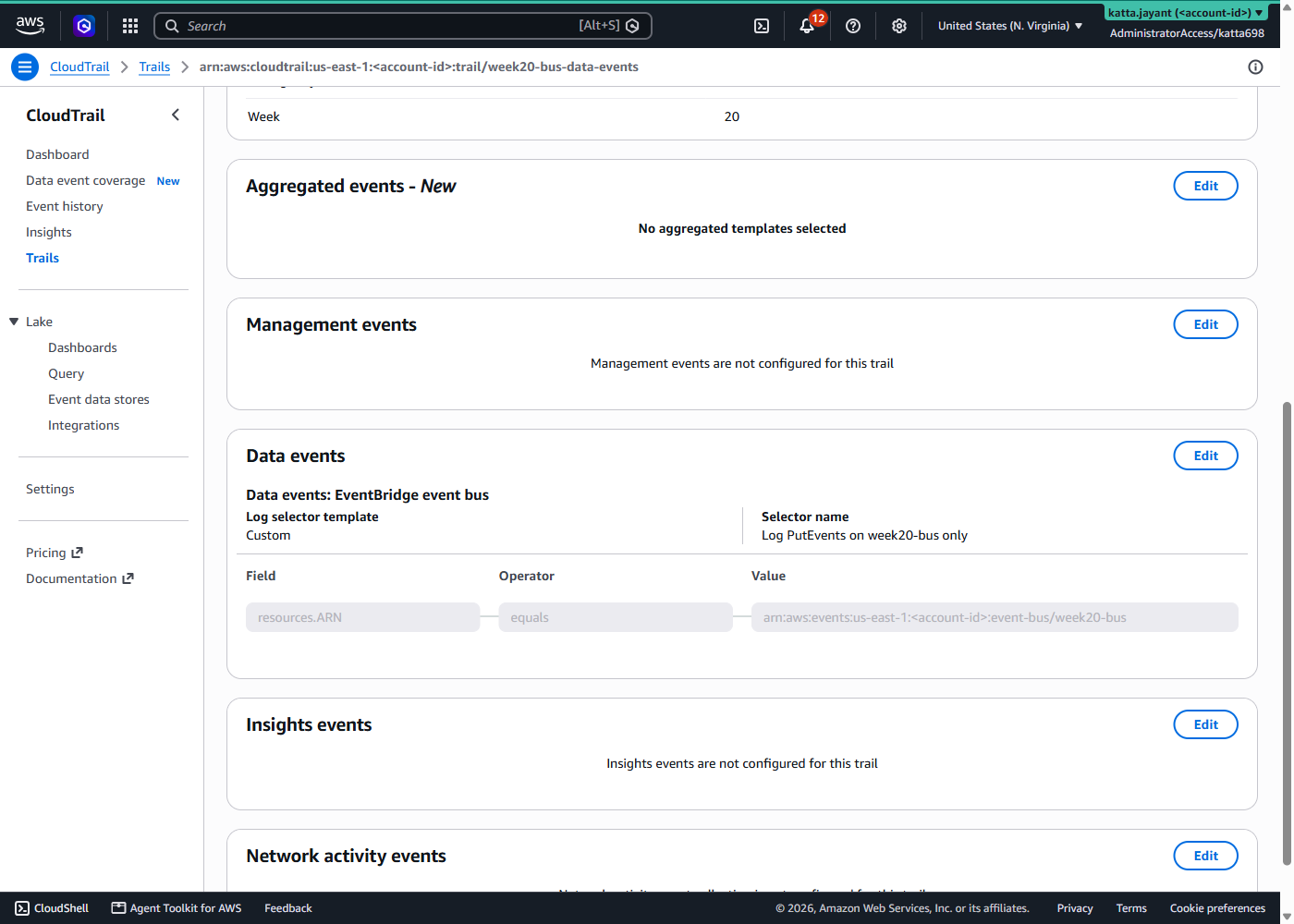The width and height of the screenshot is (1294, 924).
Task: Click the 'Week' tag key cell
Action: click(x=263, y=116)
